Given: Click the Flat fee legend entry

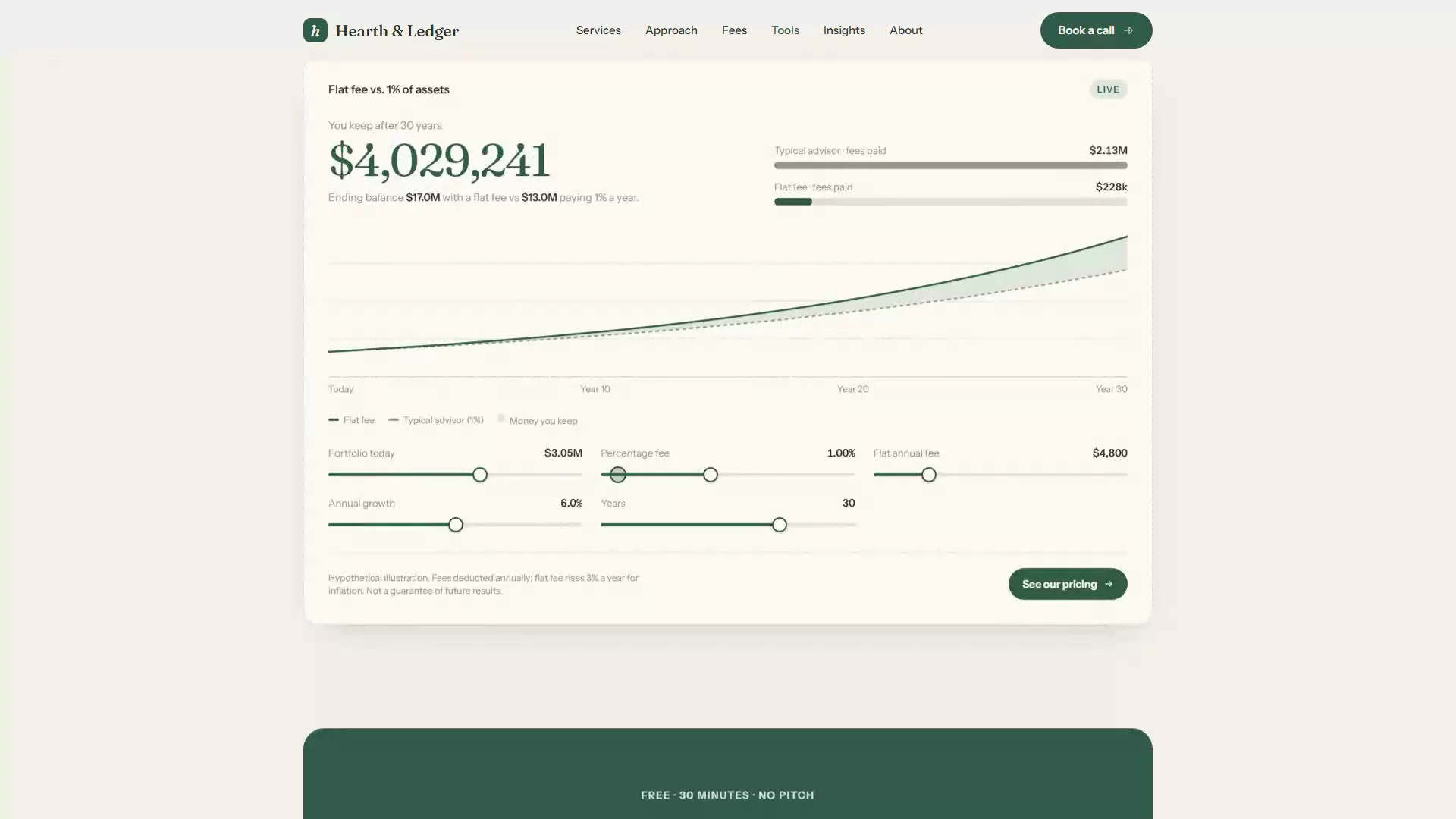Looking at the screenshot, I should coord(351,420).
